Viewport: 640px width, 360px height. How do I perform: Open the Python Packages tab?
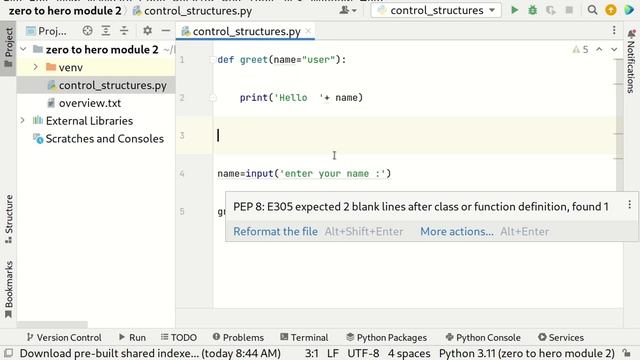pos(387,337)
